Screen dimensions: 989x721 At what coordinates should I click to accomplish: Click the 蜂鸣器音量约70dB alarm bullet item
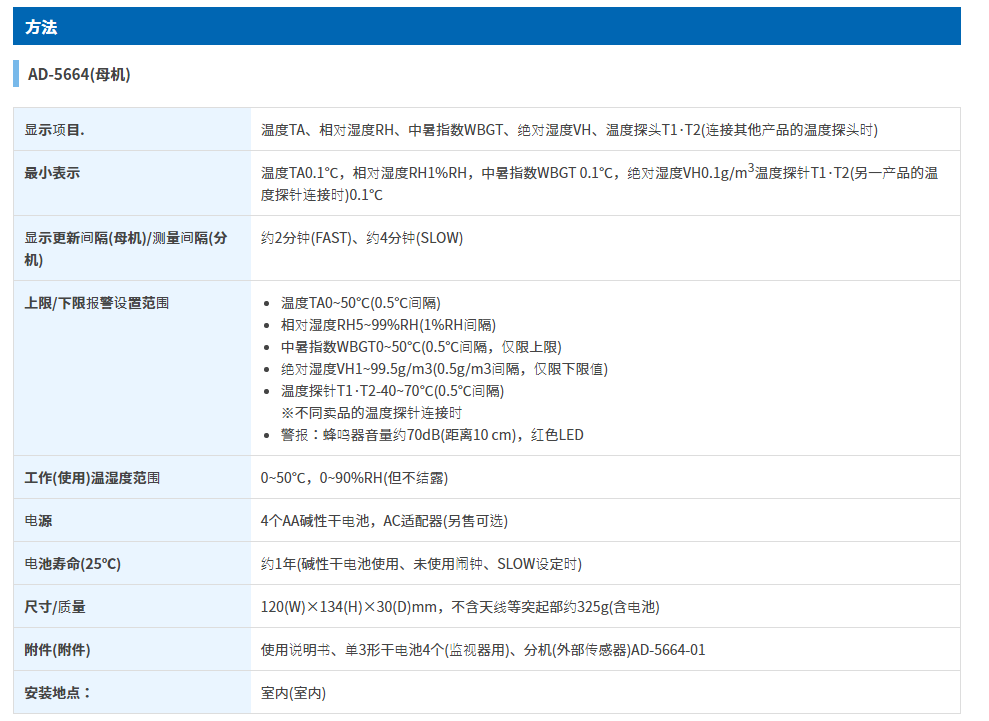[432, 435]
